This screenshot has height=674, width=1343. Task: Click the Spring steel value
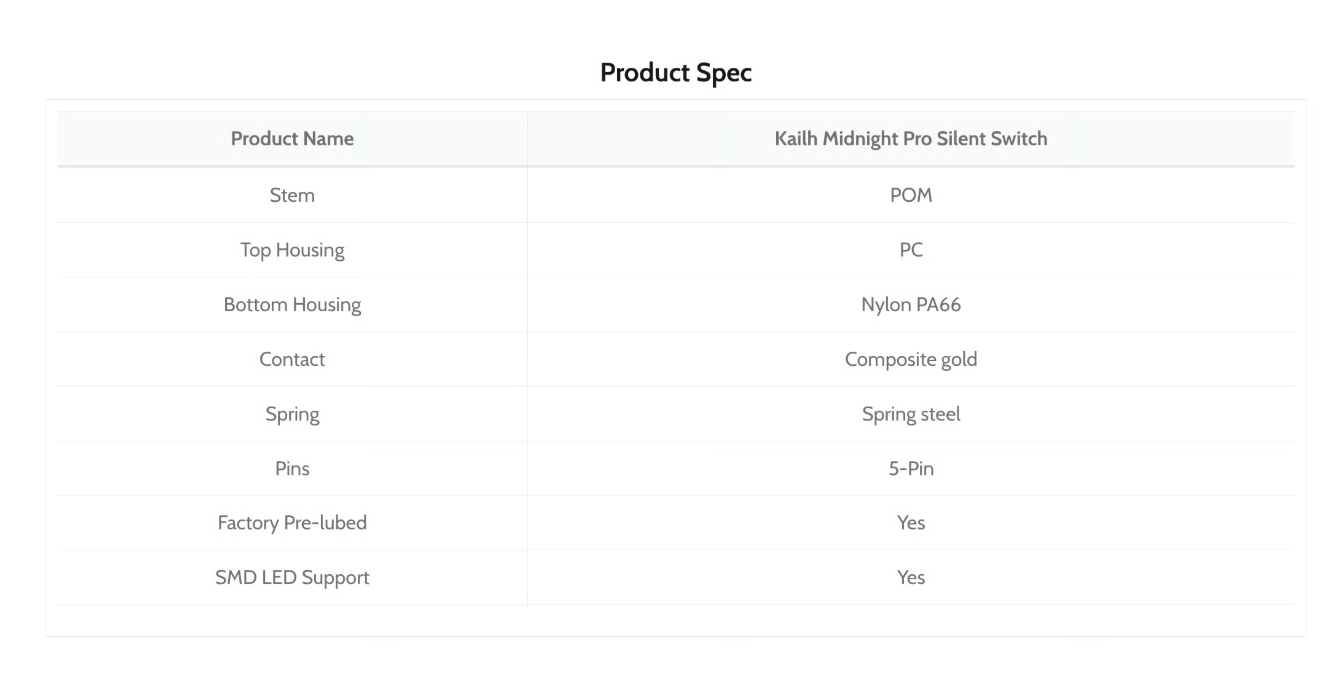coord(911,415)
